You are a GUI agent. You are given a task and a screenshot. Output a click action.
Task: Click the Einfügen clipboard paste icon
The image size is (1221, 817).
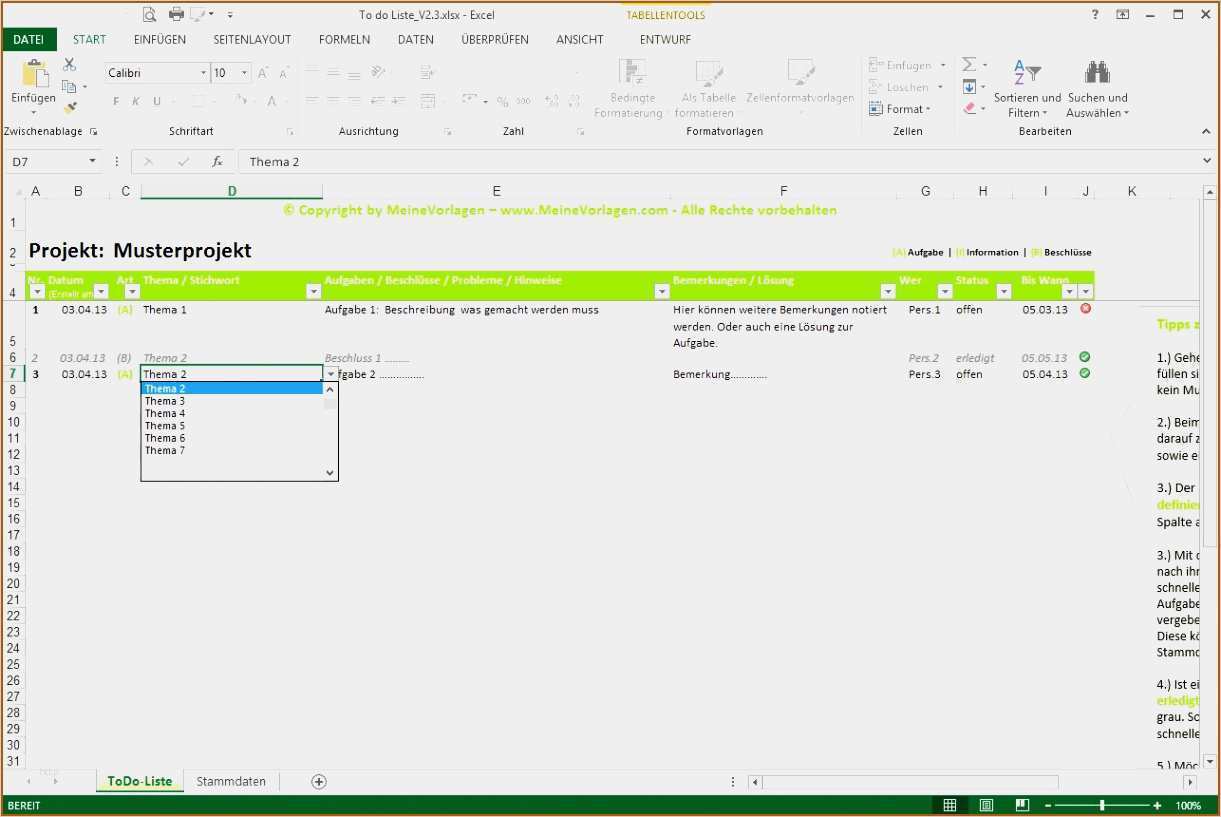pos(33,75)
